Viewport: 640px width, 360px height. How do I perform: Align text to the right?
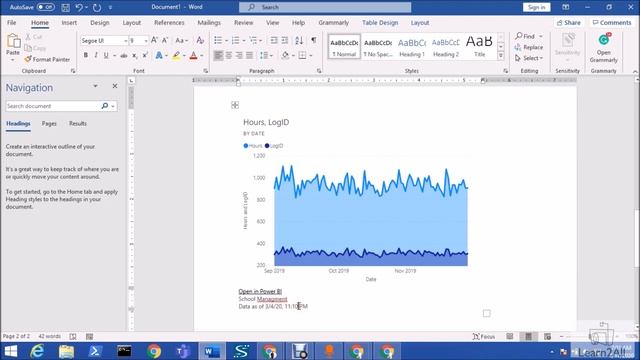pos(239,55)
